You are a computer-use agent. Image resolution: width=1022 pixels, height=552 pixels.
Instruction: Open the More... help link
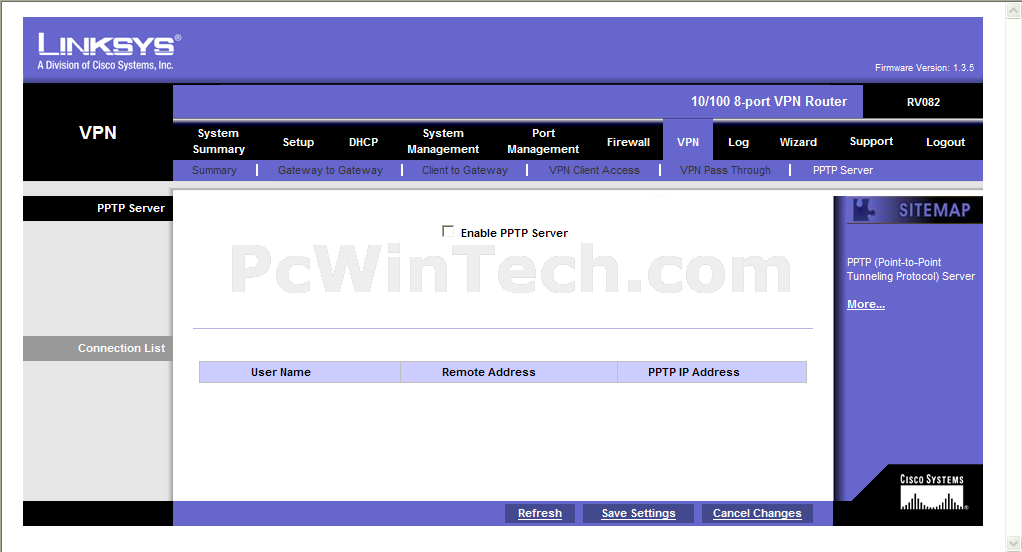pos(866,304)
